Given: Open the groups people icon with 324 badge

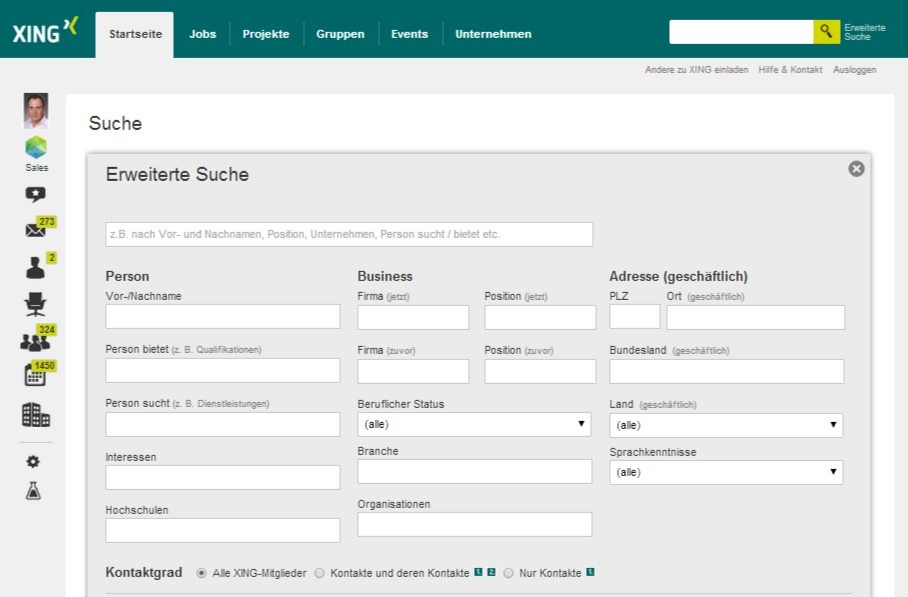Looking at the screenshot, I should coord(35,341).
